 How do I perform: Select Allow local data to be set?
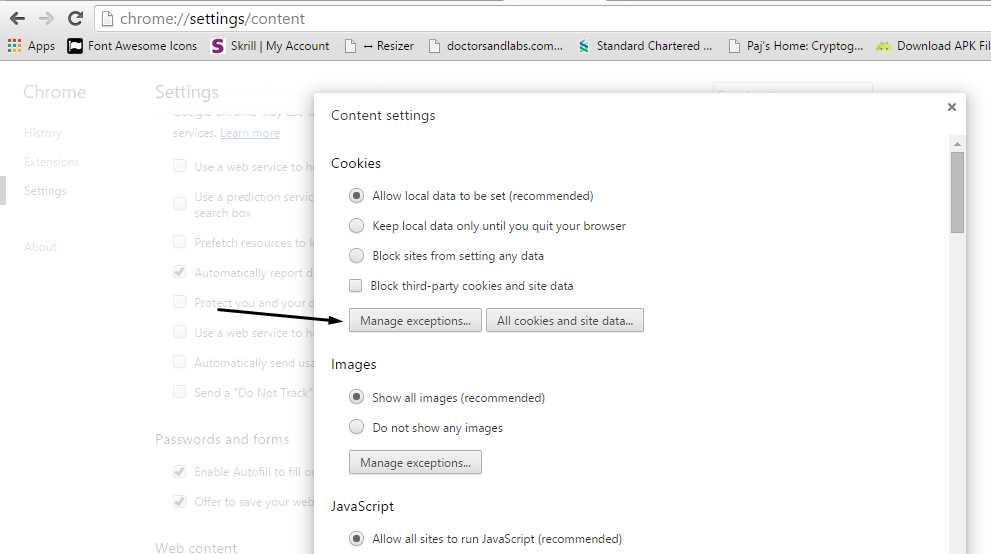pyautogui.click(x=356, y=196)
